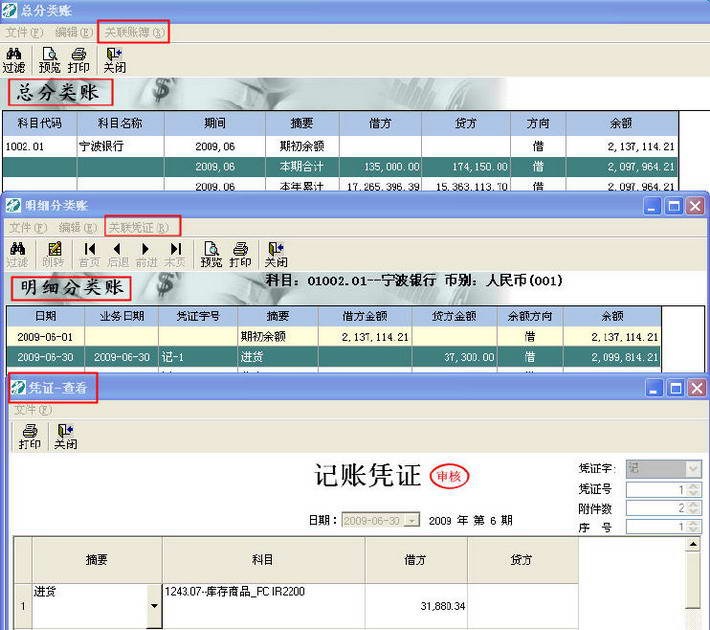Click voucher table scrollbar up arrow
The width and height of the screenshot is (710, 630).
693,545
